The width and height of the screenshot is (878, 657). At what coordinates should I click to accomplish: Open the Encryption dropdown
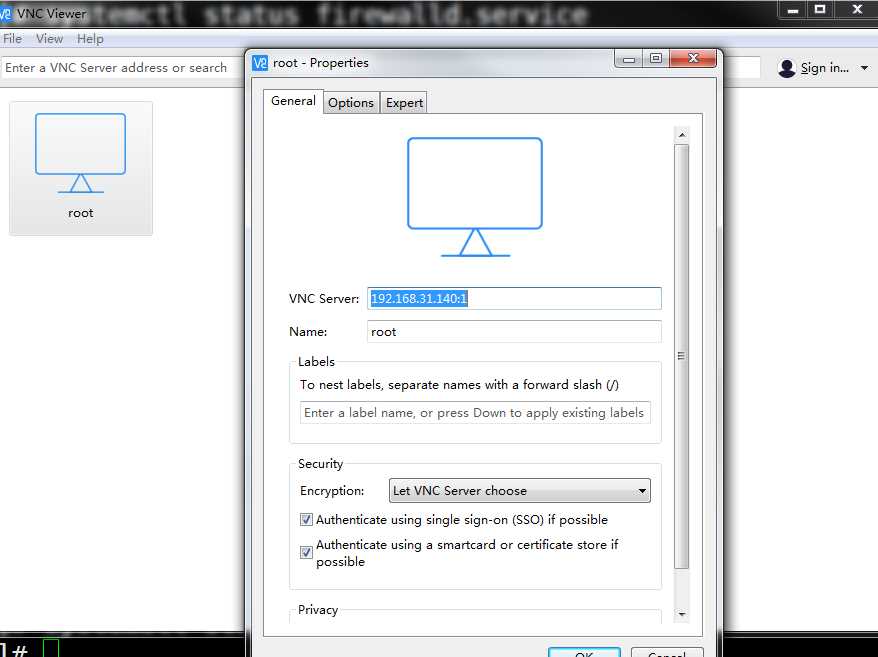point(520,491)
